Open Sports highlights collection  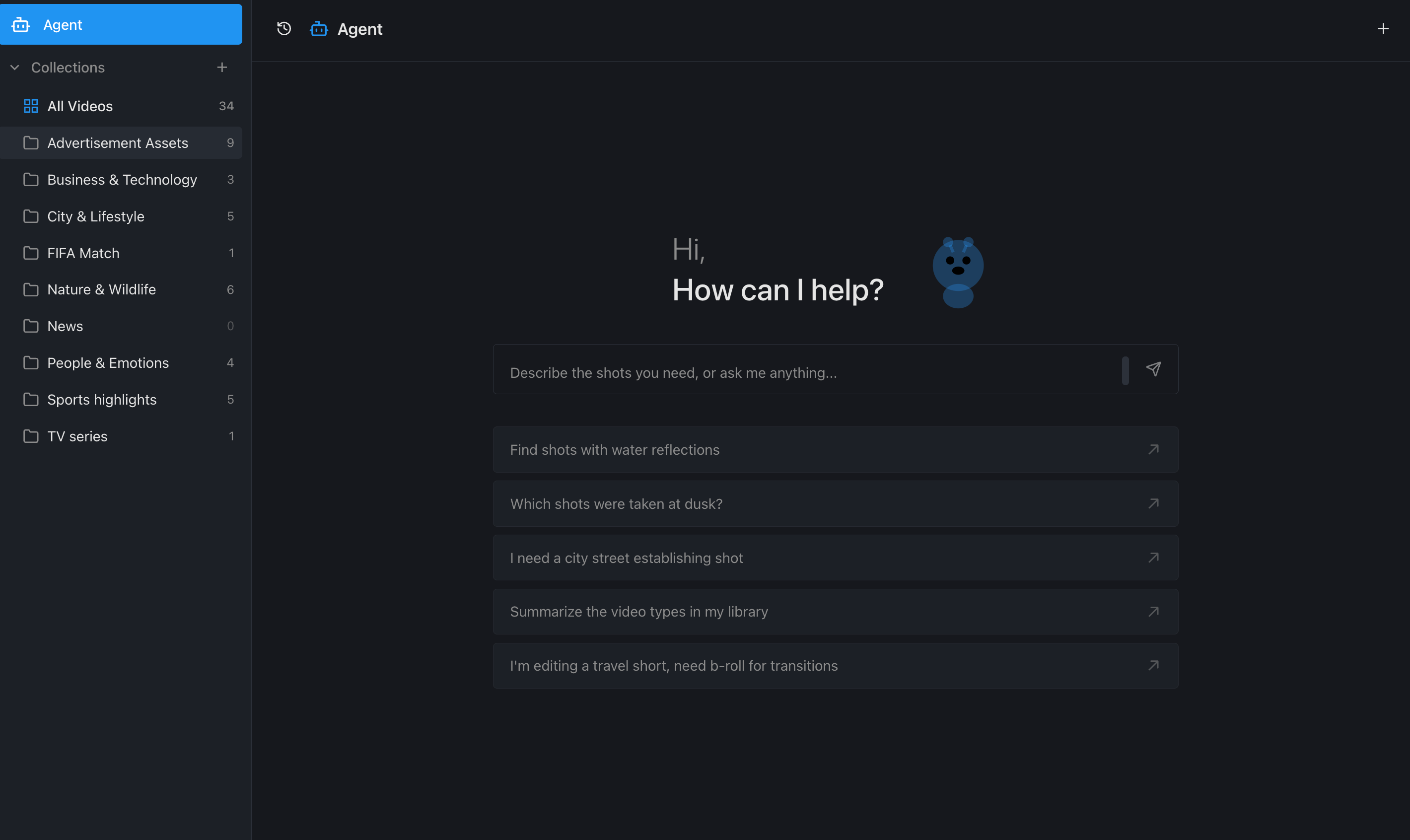[121, 400]
